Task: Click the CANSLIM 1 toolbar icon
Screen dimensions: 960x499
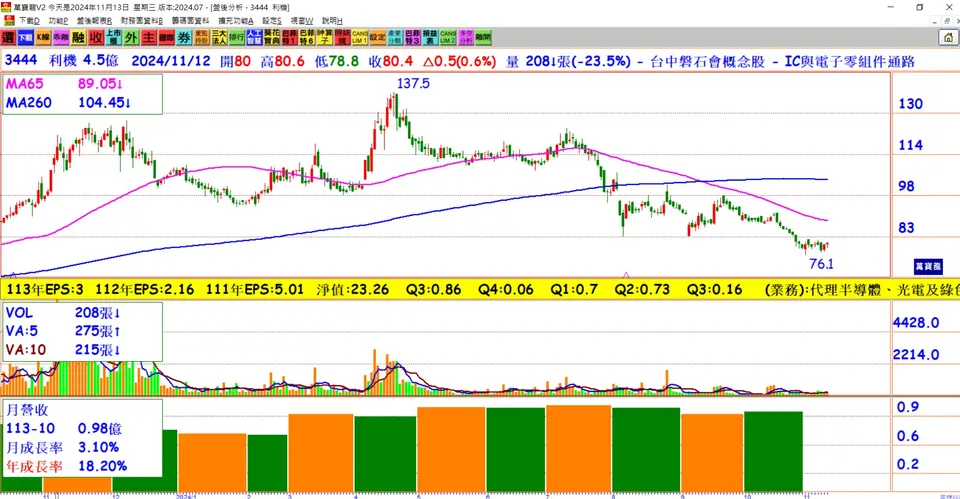Action: [360, 37]
